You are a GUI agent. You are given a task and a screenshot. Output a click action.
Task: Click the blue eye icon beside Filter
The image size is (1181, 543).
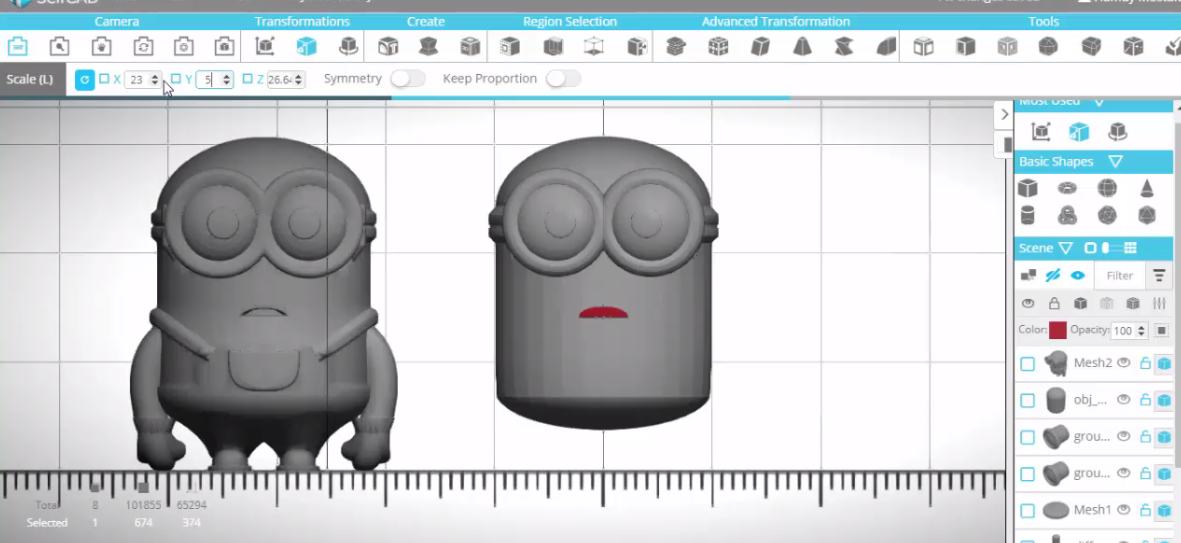tap(1078, 276)
